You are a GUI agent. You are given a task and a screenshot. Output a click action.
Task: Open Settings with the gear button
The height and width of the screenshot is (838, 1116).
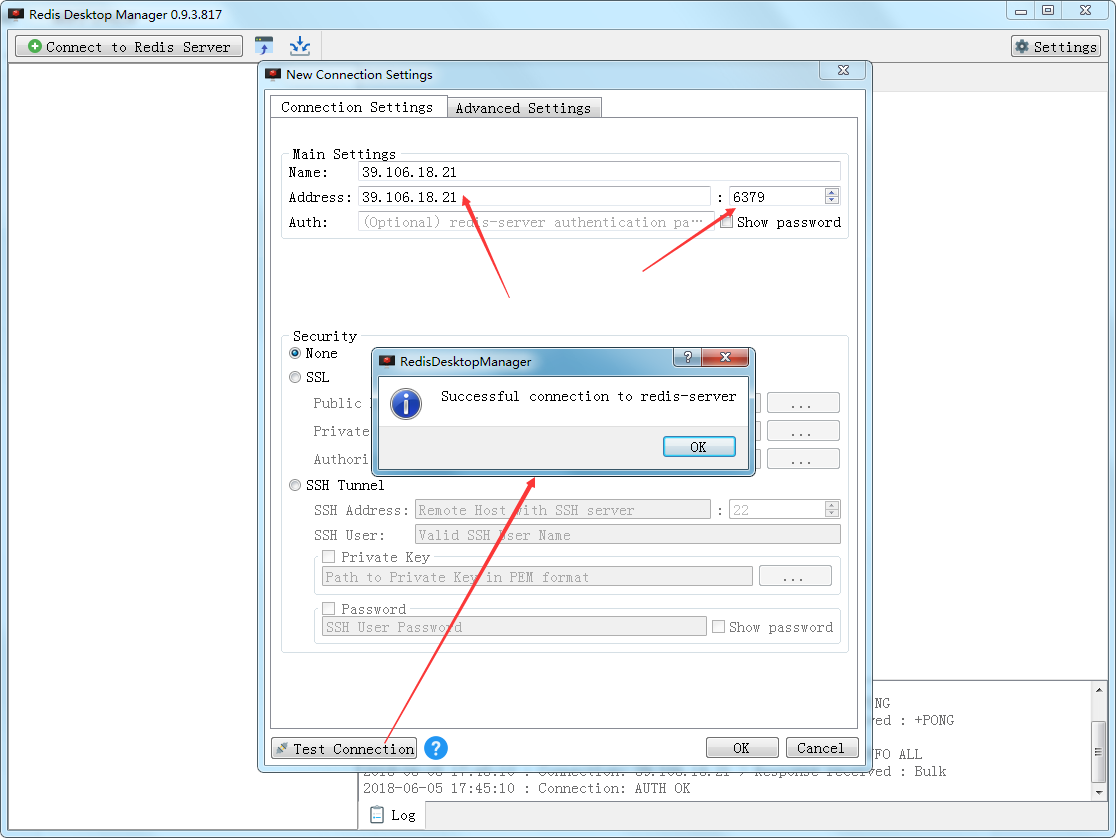click(x=1056, y=47)
